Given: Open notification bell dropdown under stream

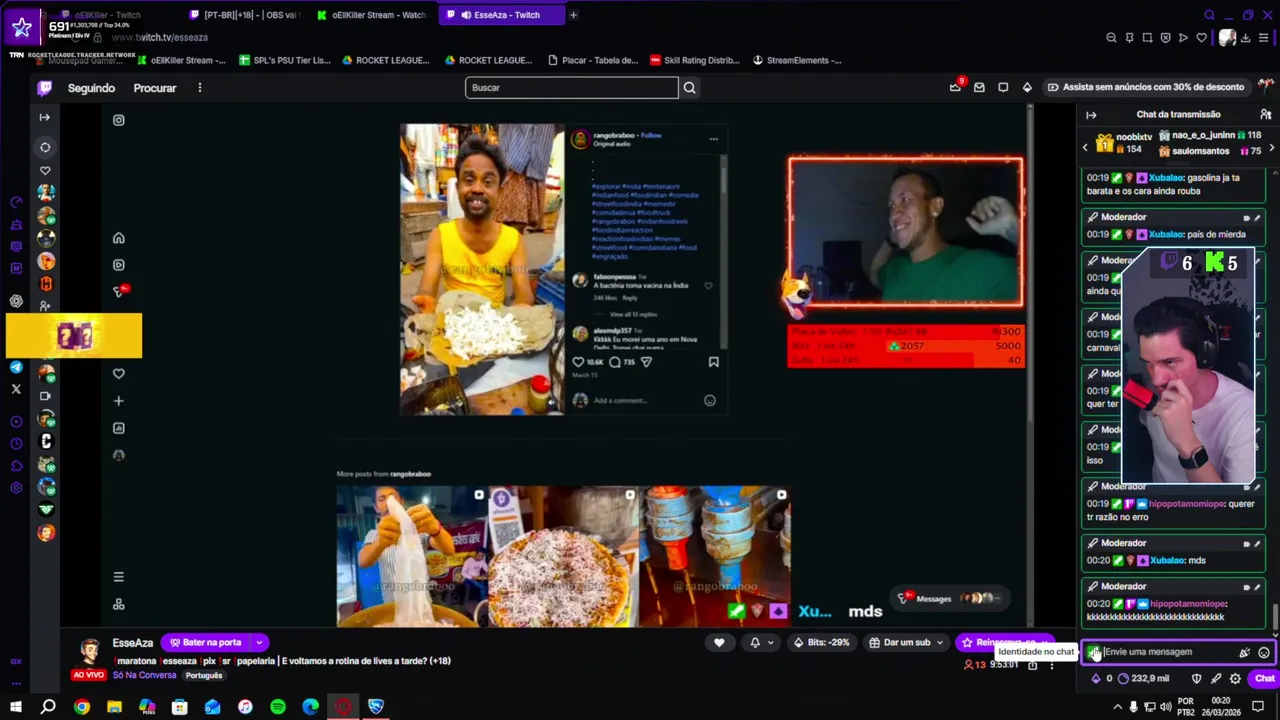Looking at the screenshot, I should (762, 642).
